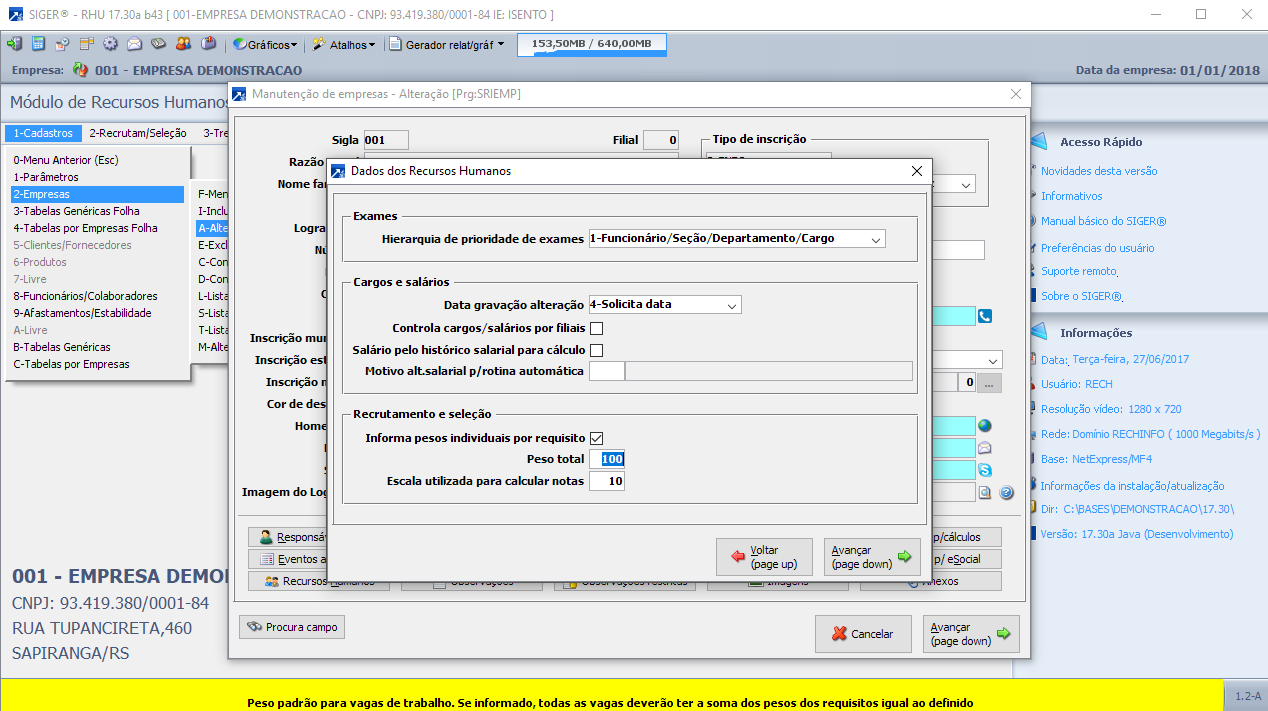Click the Usuário icon in Informações
The width and height of the screenshot is (1268, 711).
[1033, 384]
